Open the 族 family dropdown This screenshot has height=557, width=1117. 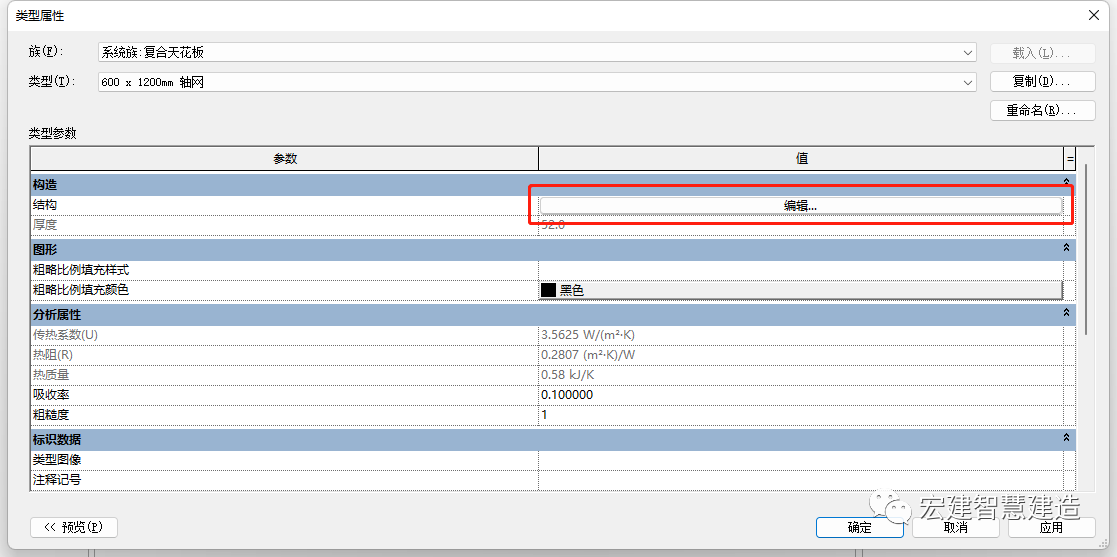tap(536, 52)
